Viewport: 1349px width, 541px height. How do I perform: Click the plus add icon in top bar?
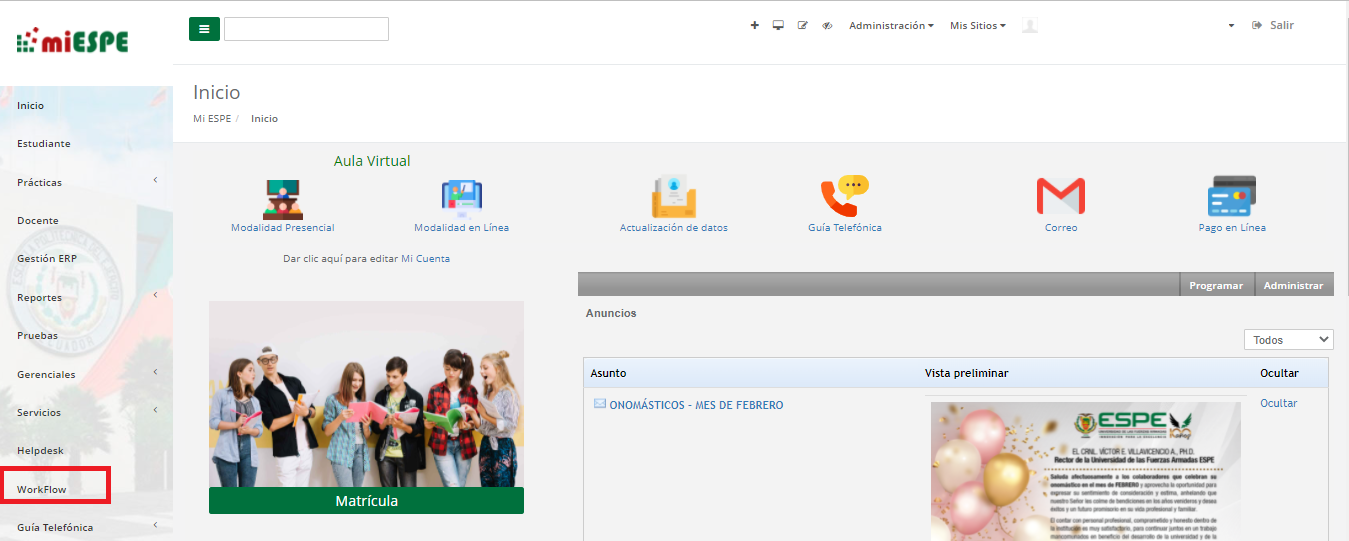click(755, 26)
